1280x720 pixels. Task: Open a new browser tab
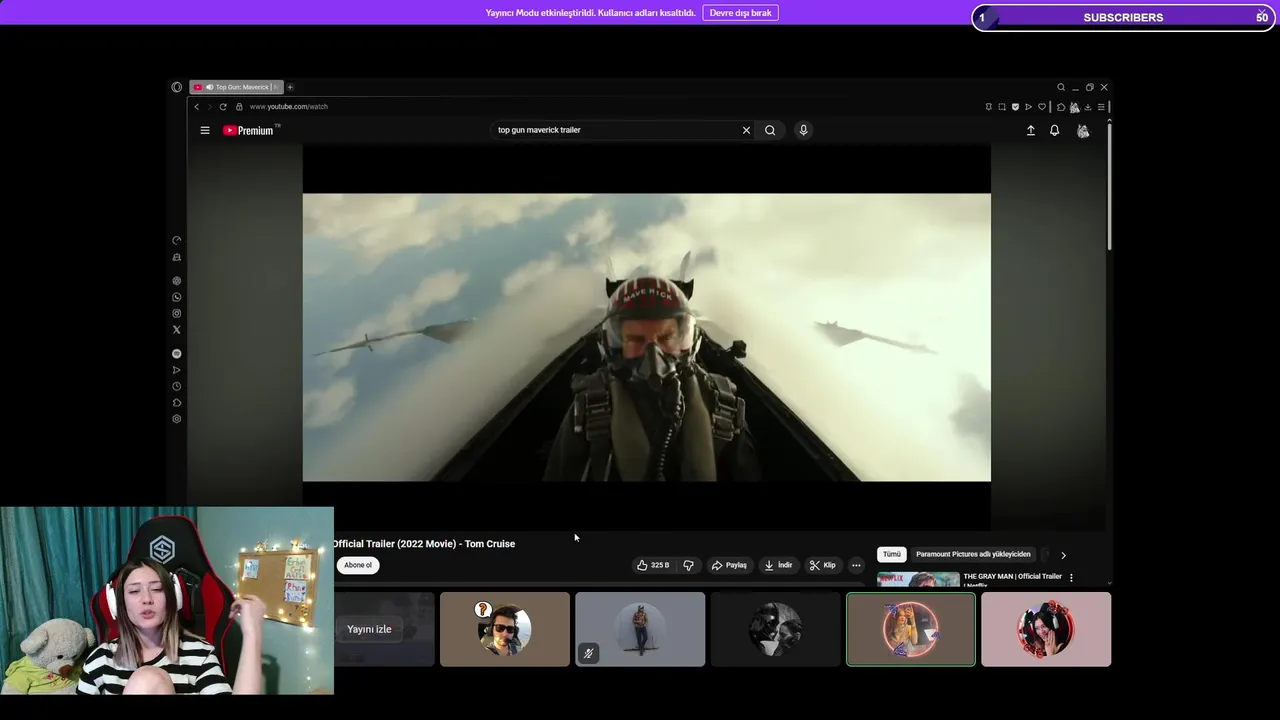click(290, 87)
